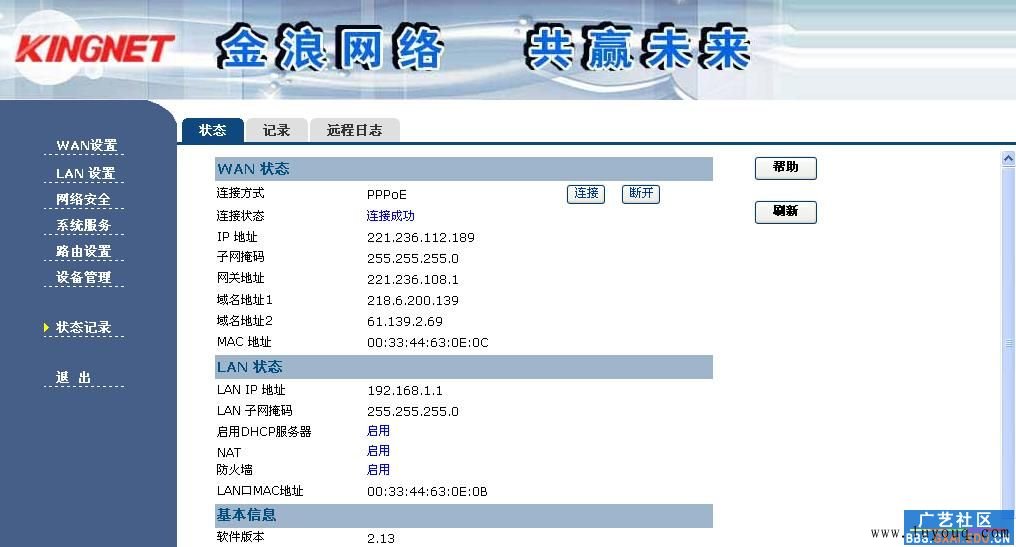Select 状态记录 in the sidebar
The height and width of the screenshot is (547, 1016).
(x=83, y=327)
